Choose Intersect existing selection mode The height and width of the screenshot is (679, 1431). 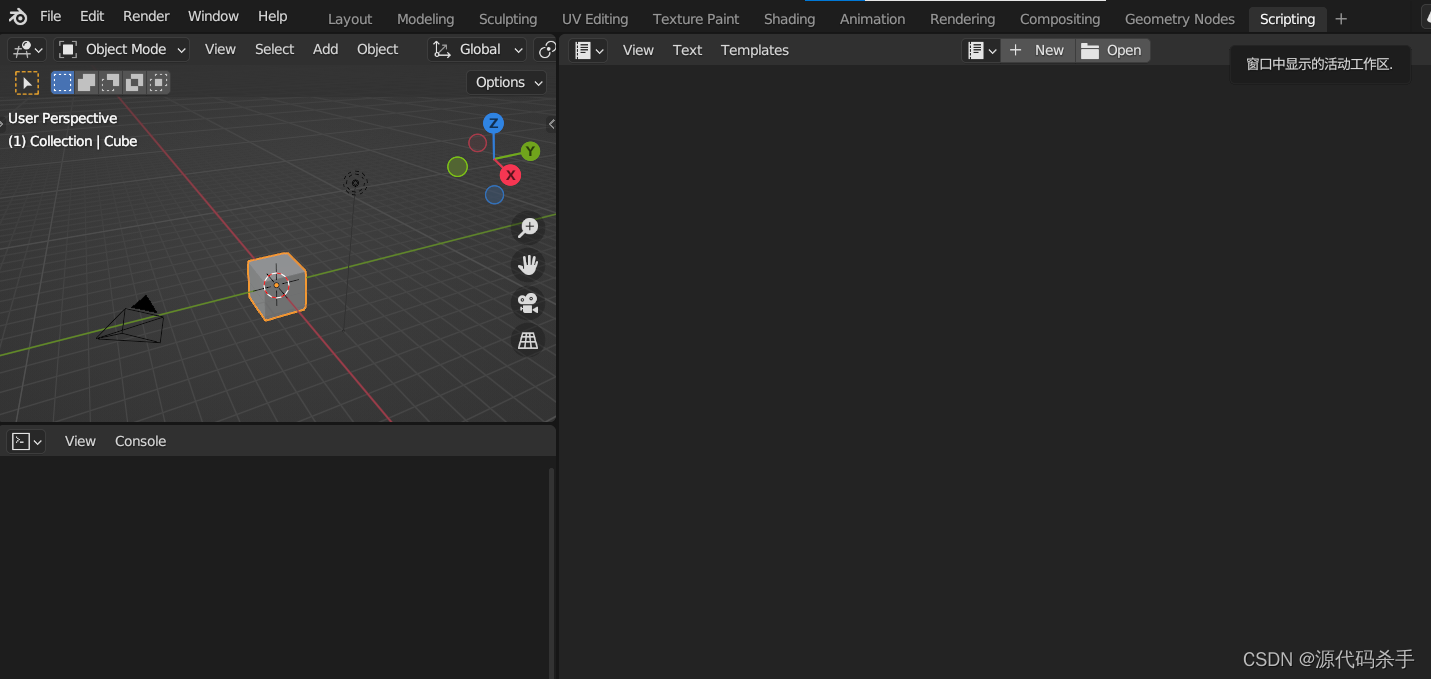pyautogui.click(x=159, y=83)
